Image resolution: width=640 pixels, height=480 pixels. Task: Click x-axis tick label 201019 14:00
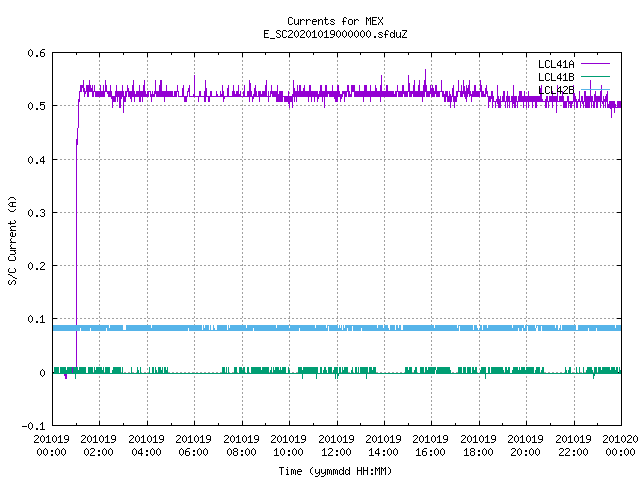click(383, 446)
